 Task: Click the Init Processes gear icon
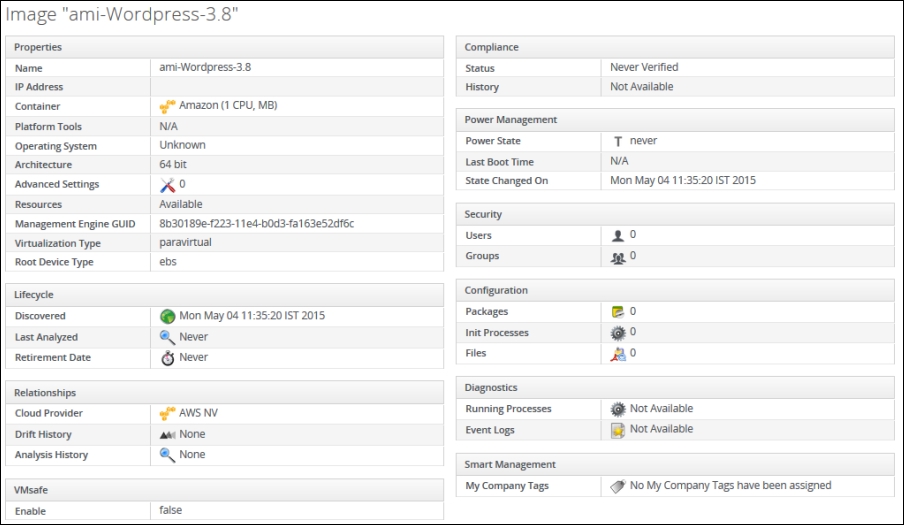point(617,333)
